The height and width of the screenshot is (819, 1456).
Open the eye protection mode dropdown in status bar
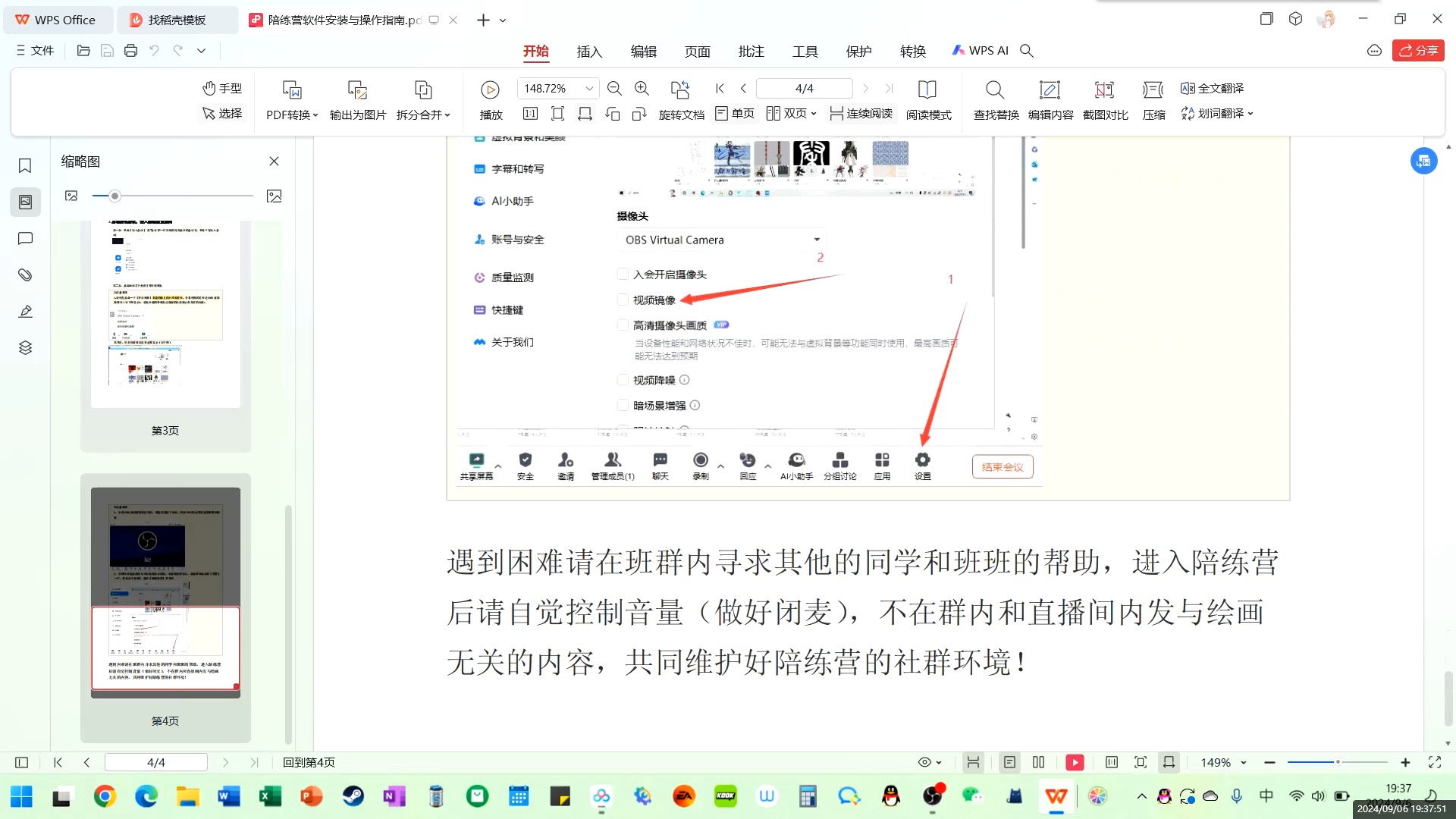pos(930,763)
